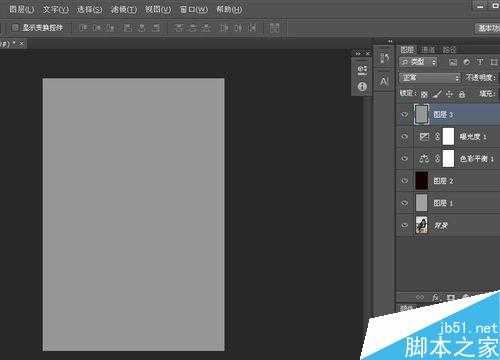The width and height of the screenshot is (500, 360).
Task: Close the open document tab
Action: pyautogui.click(x=21, y=44)
